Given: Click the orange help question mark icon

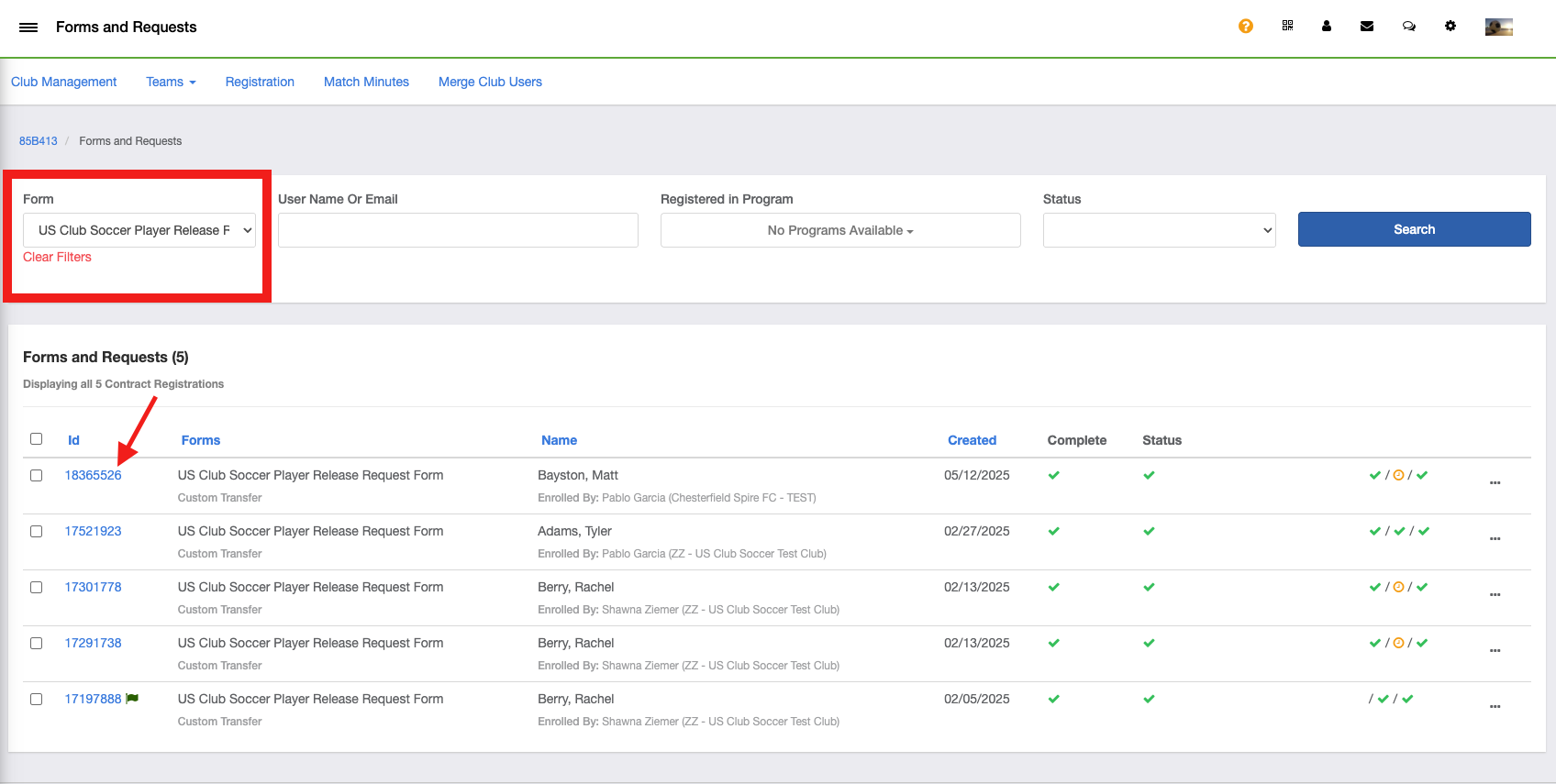Looking at the screenshot, I should tap(1245, 27).
